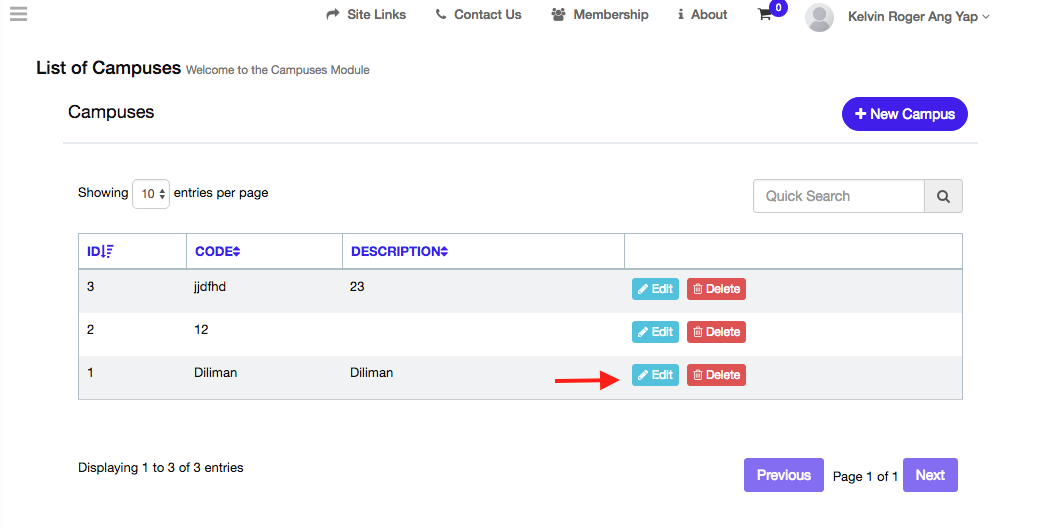Sort by ID column icon
The width and height of the screenshot is (1038, 528).
point(108,252)
